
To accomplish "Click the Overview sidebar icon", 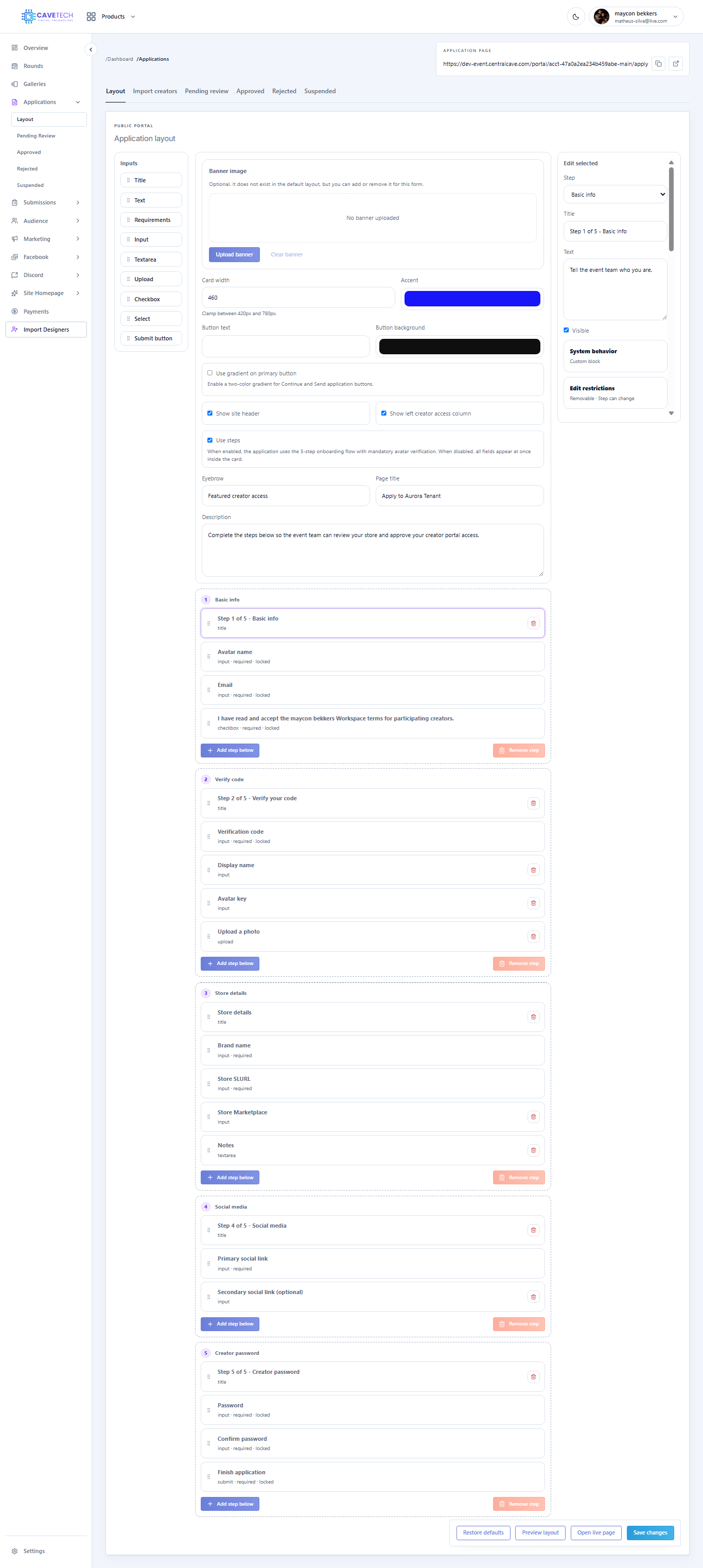I will pos(14,47).
